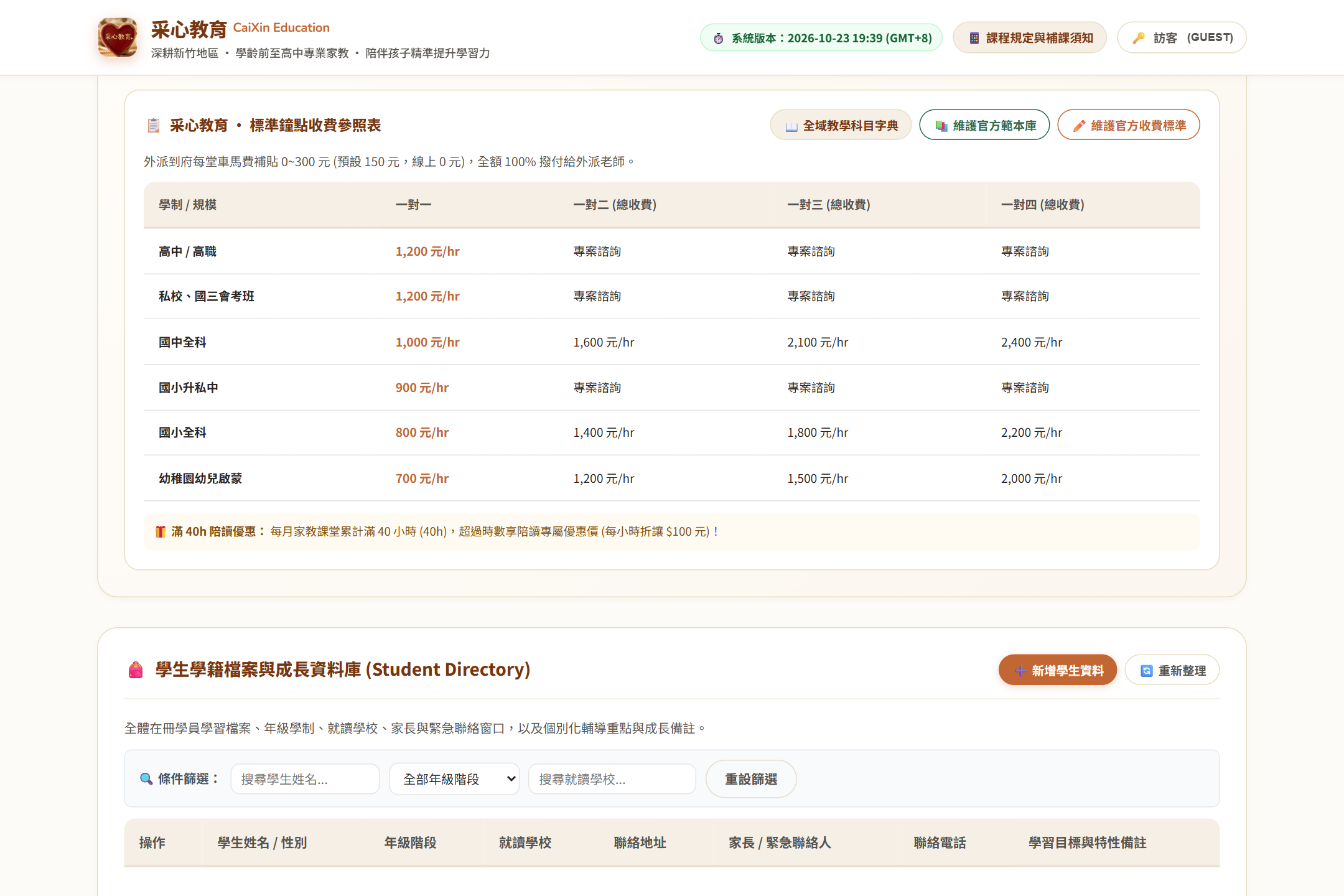Click 系統版本 timestamp badge
This screenshot has width=1344, height=896.
coord(821,37)
